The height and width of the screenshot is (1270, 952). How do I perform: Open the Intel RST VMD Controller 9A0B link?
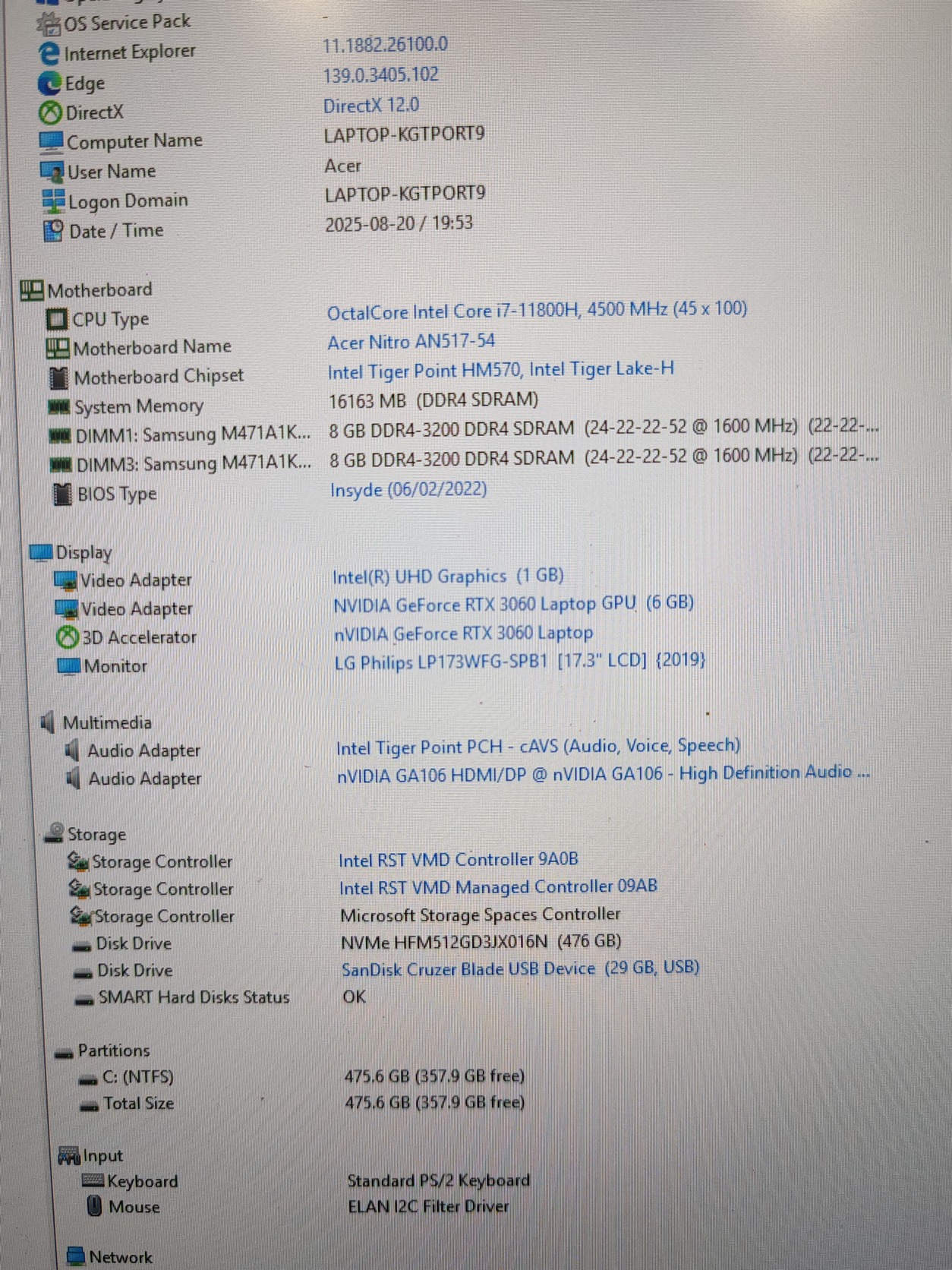click(x=459, y=860)
